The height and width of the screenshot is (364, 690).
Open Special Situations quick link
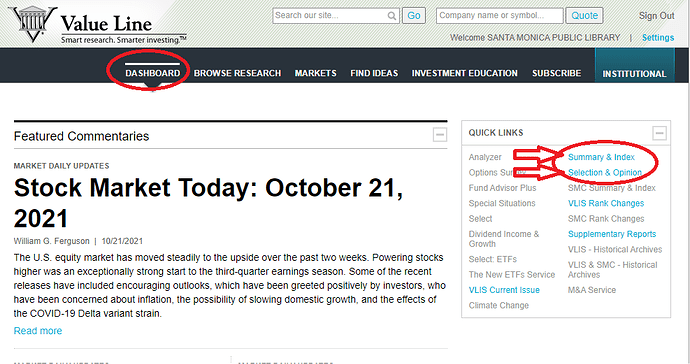coord(502,203)
